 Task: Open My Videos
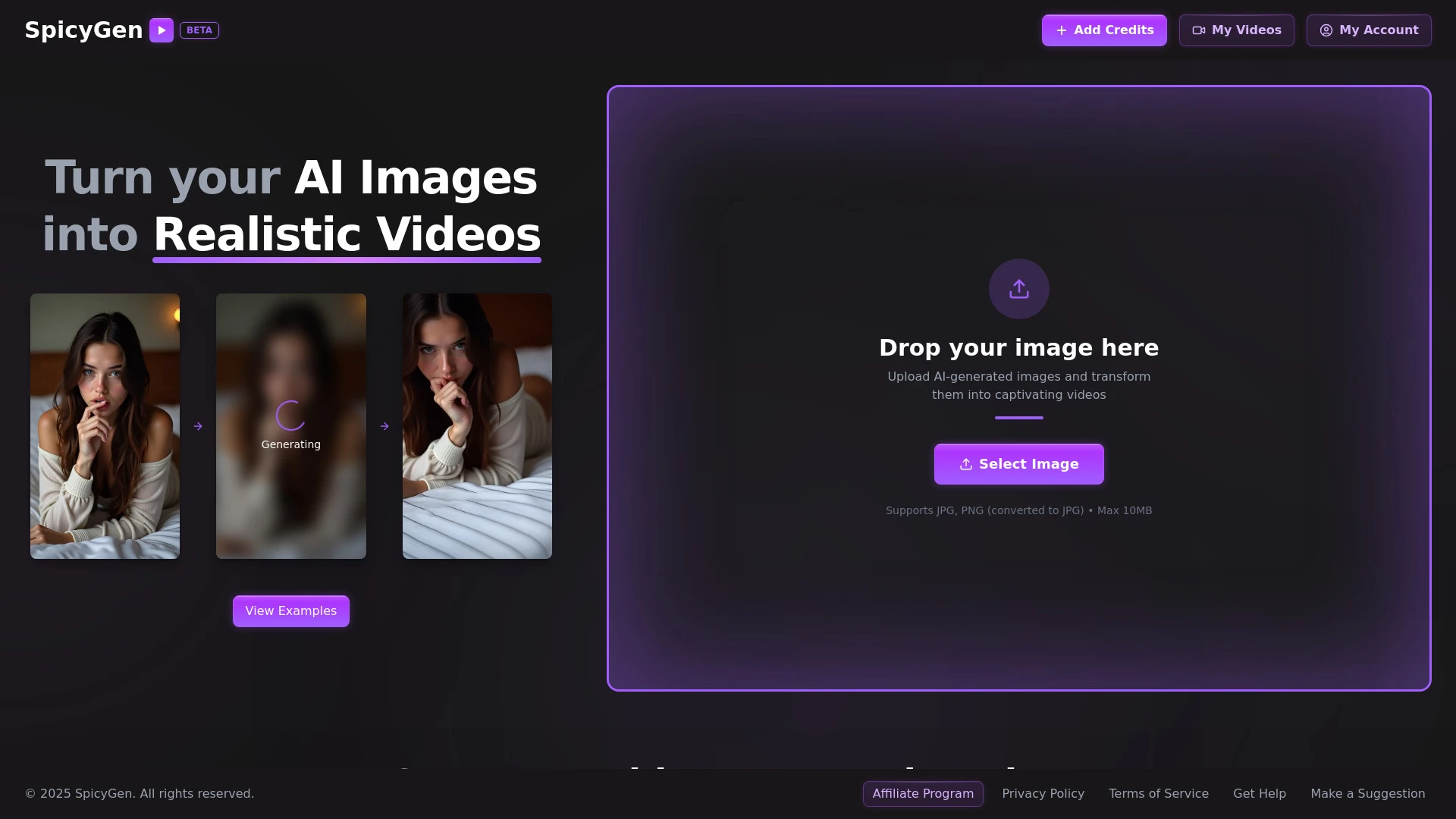click(1236, 30)
